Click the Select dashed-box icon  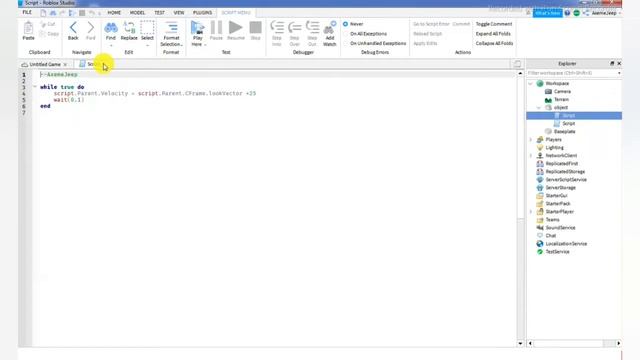(x=147, y=28)
